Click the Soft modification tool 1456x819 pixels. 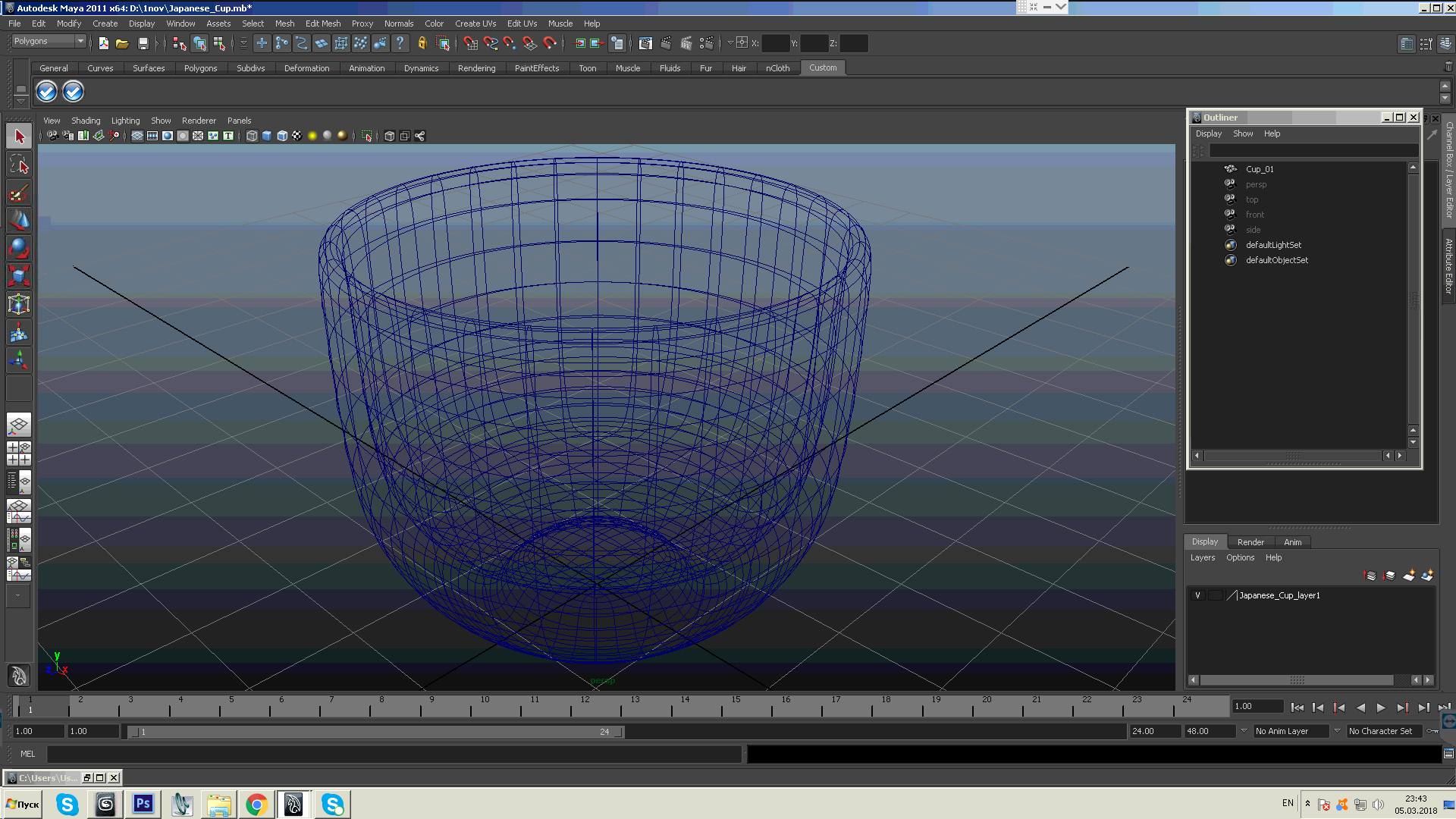pos(18,332)
